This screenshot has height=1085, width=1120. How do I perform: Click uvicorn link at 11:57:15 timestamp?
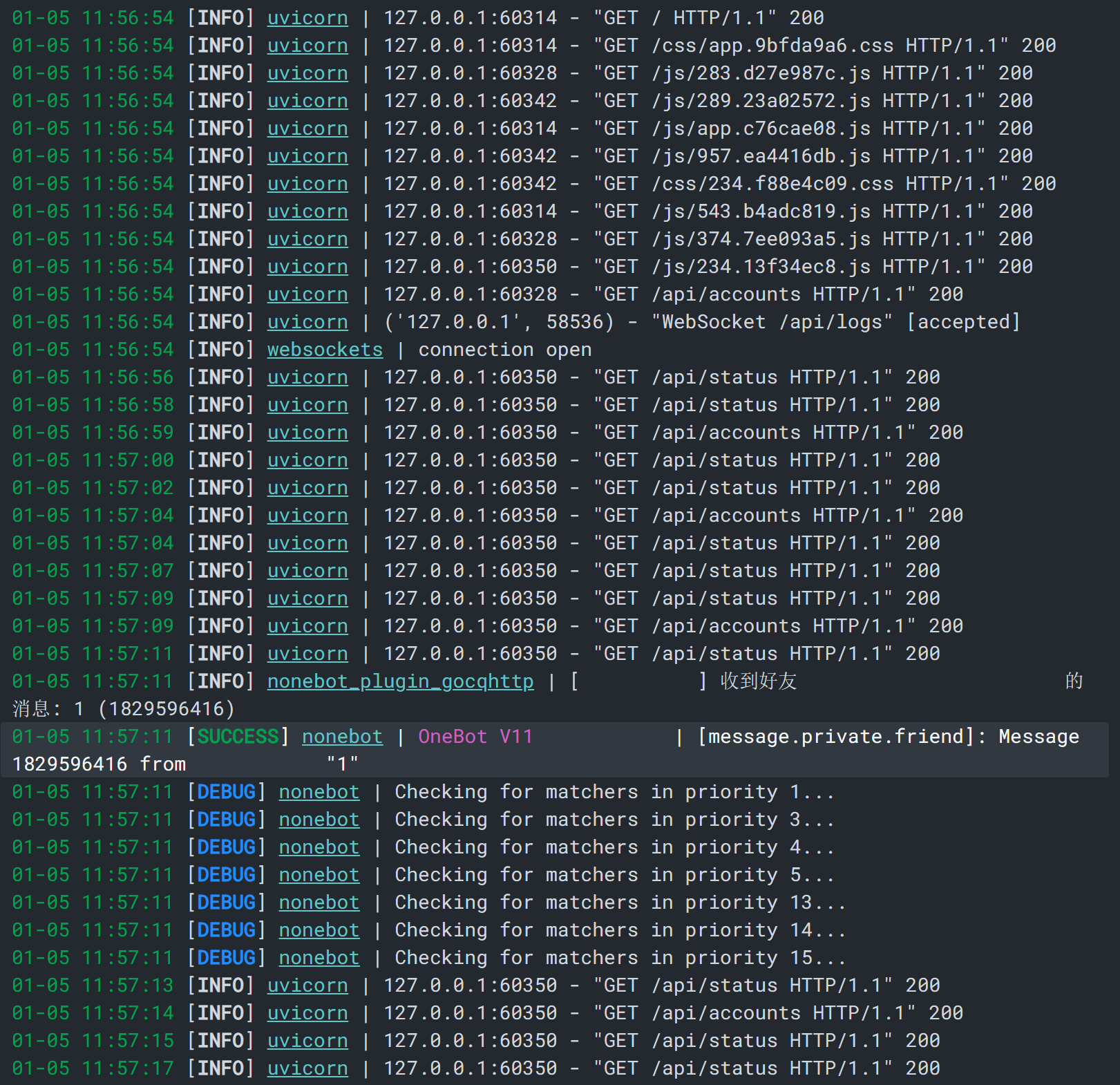pyautogui.click(x=307, y=1041)
